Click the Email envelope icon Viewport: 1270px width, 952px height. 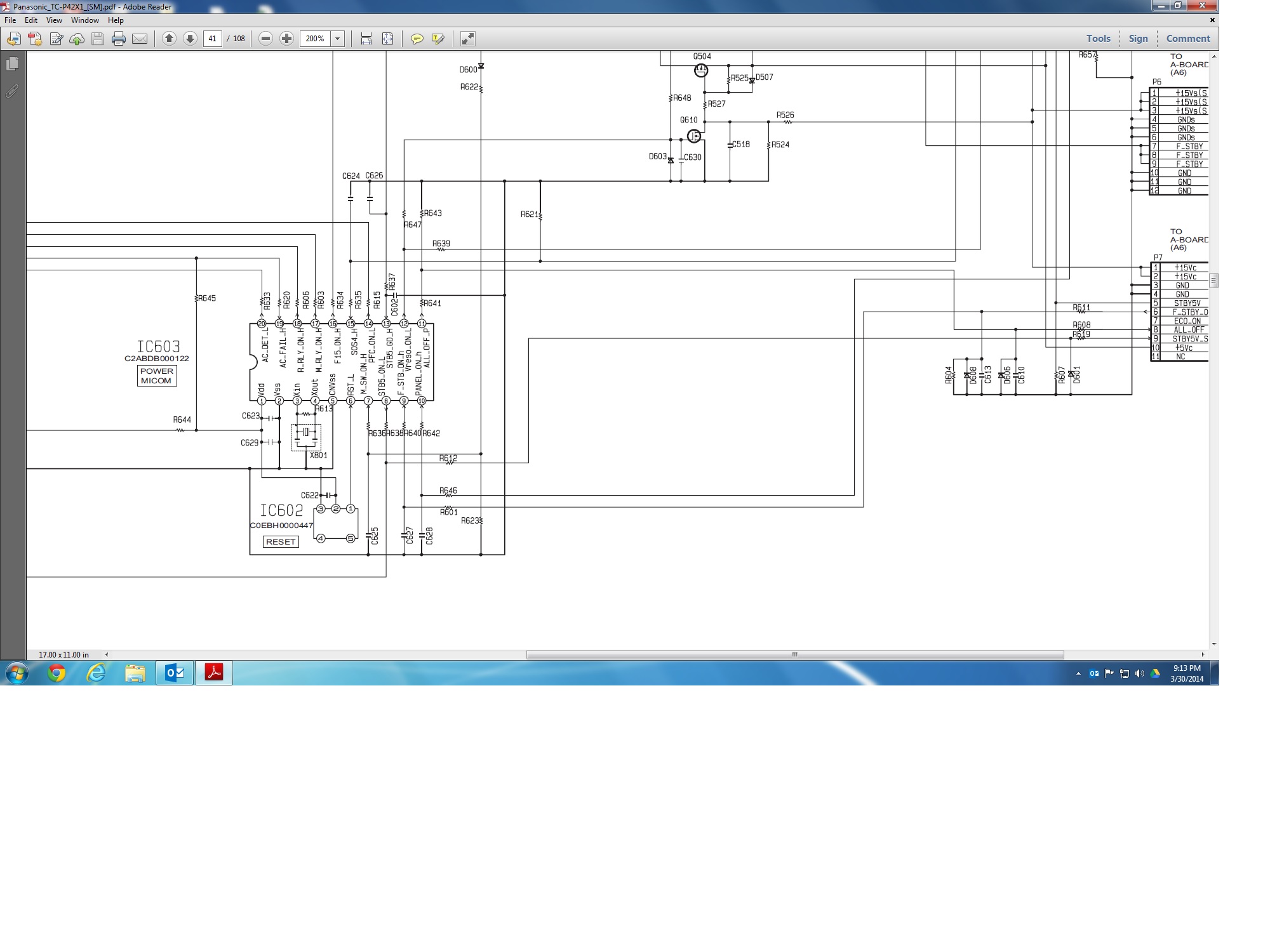tap(140, 39)
